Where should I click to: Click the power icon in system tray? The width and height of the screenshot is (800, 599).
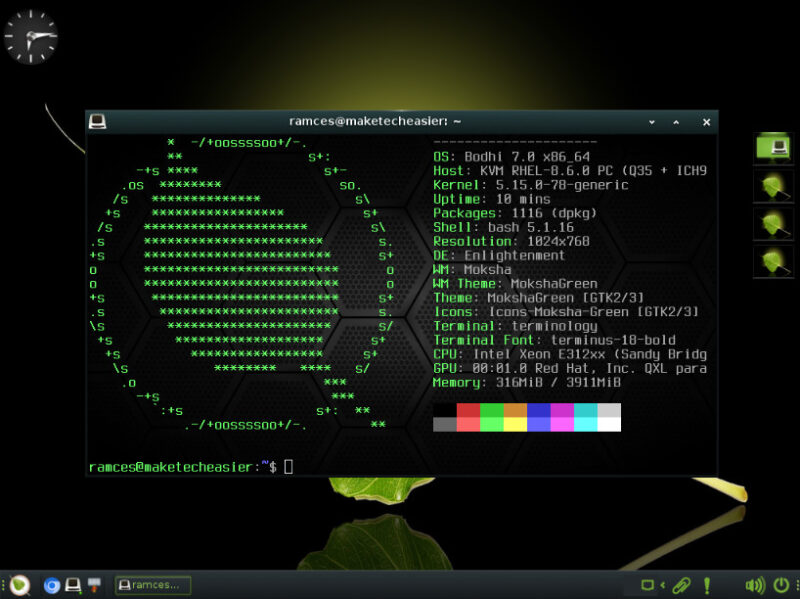(780, 586)
